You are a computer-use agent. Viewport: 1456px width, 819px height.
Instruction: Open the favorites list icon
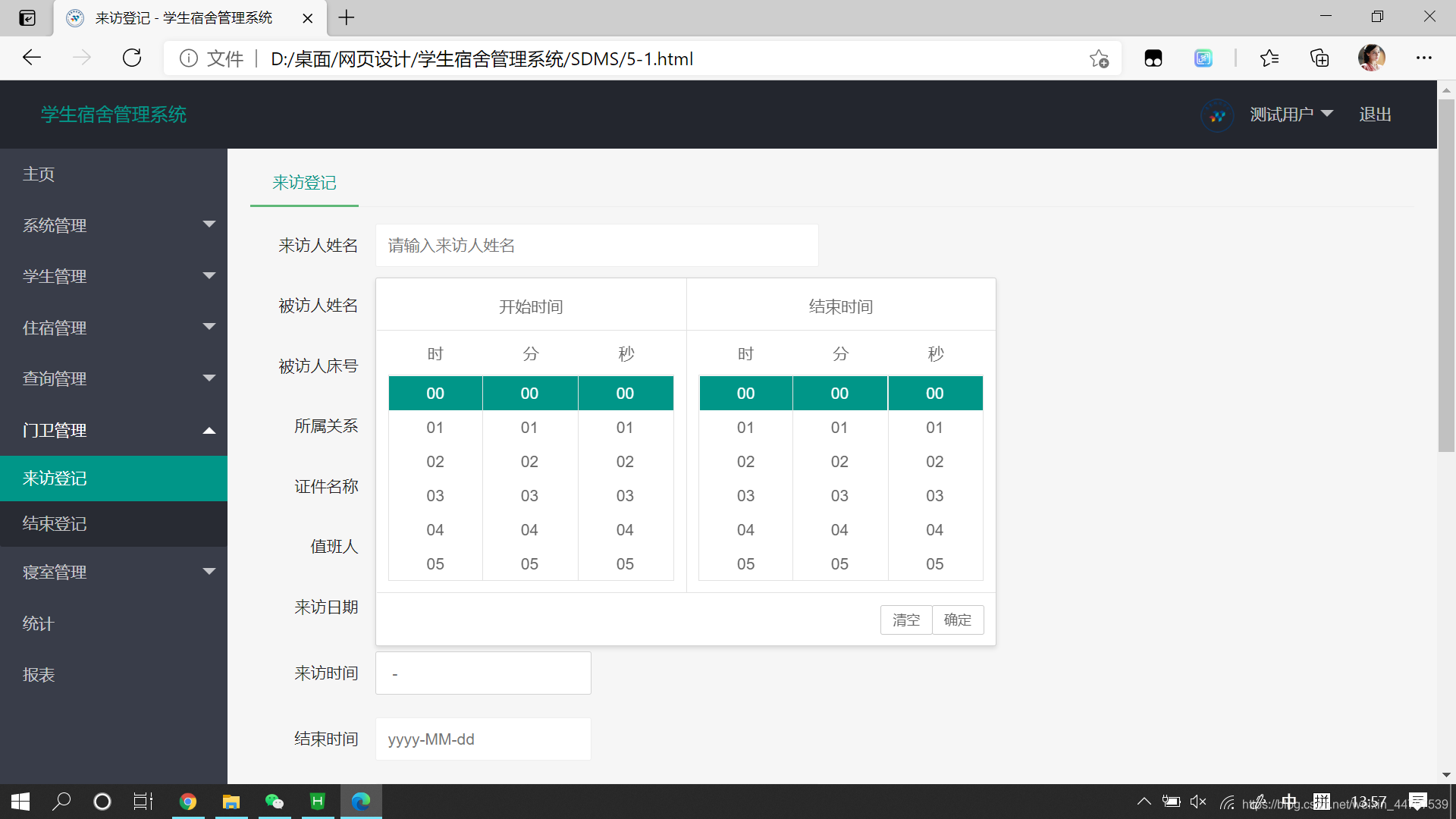tap(1269, 58)
